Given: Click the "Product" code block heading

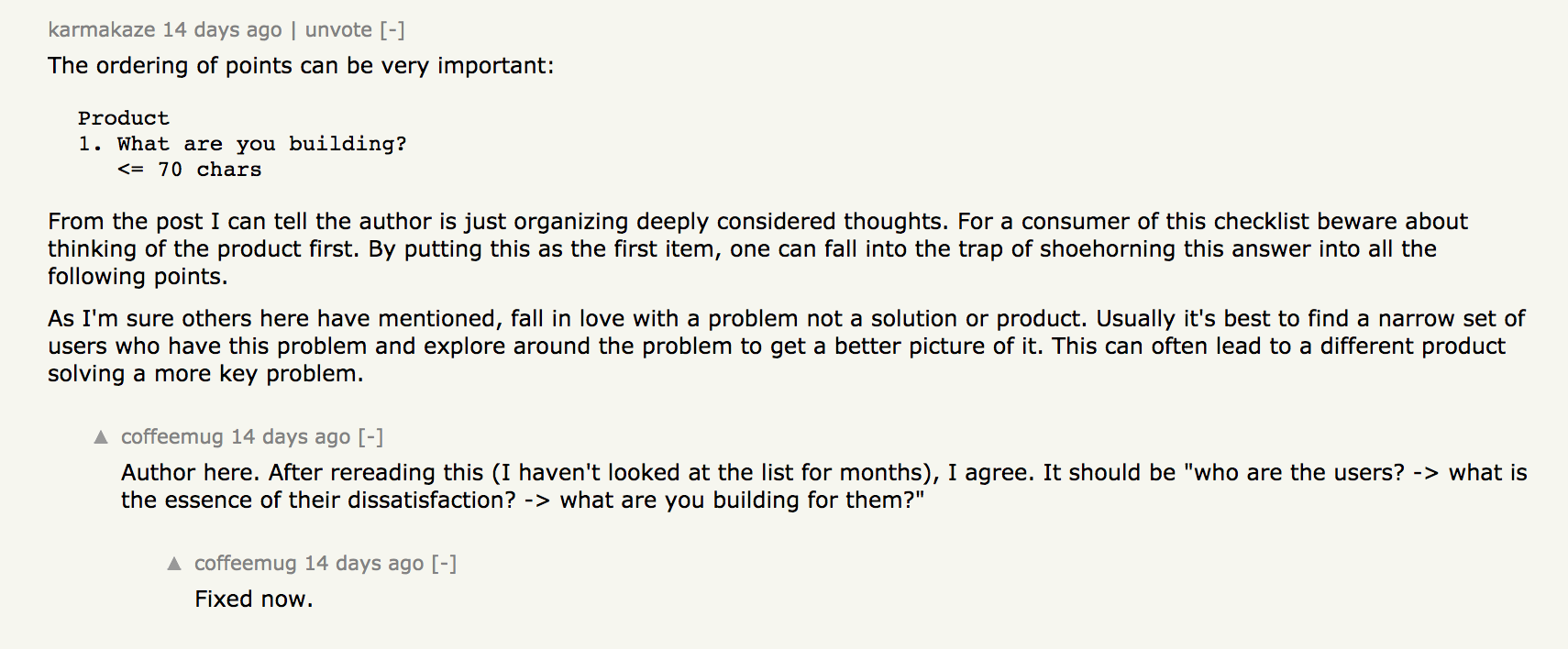Looking at the screenshot, I should pos(124,118).
